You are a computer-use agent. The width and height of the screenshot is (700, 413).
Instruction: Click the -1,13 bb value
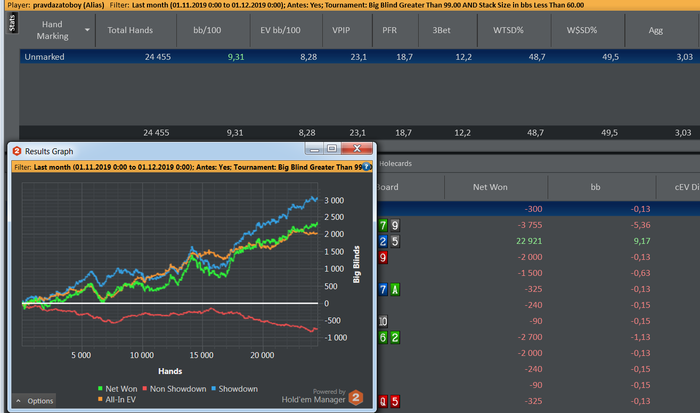(x=640, y=337)
